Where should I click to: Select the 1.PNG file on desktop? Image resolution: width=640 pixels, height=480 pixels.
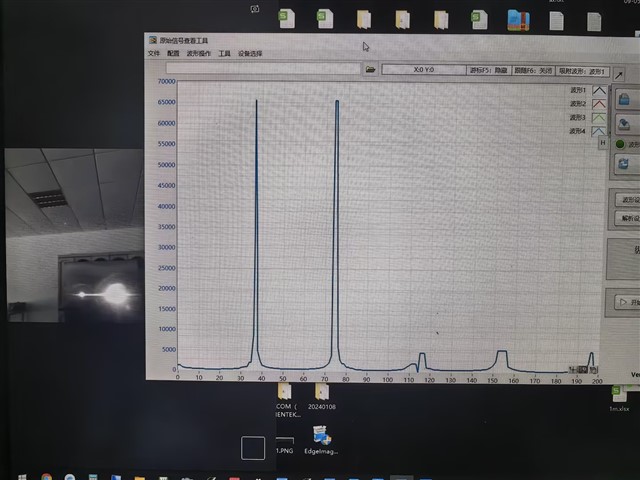tap(284, 445)
